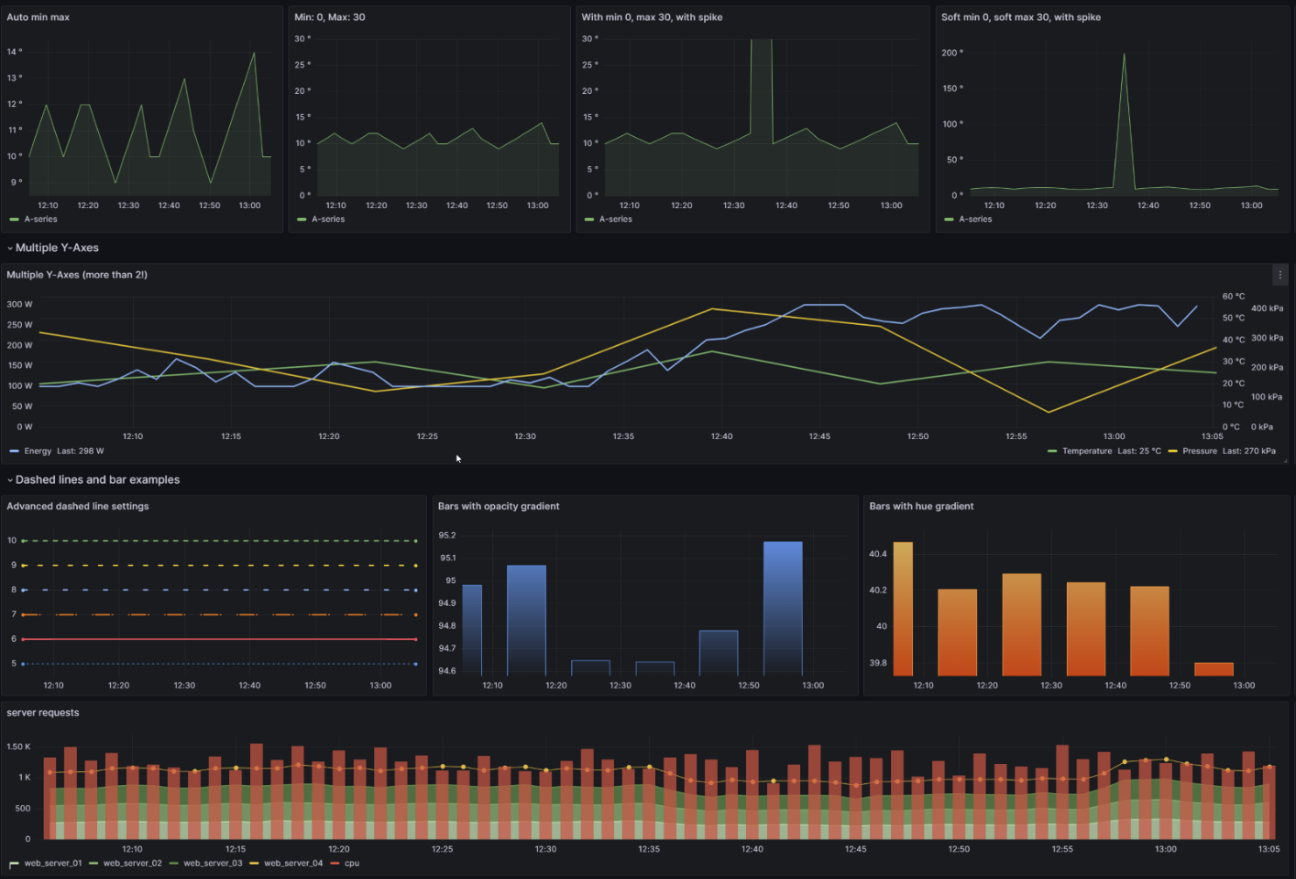Toggle the web_server_01 legend label
The height and width of the screenshot is (879, 1296).
pyautogui.click(x=53, y=862)
